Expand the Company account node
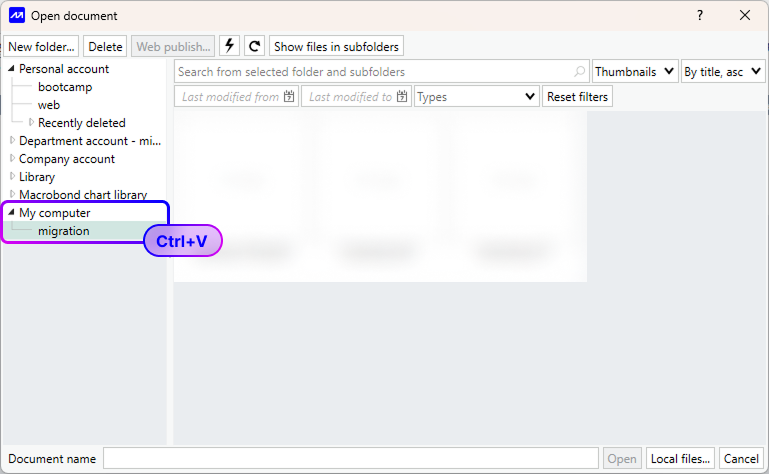This screenshot has height=474, width=769. [x=12, y=159]
